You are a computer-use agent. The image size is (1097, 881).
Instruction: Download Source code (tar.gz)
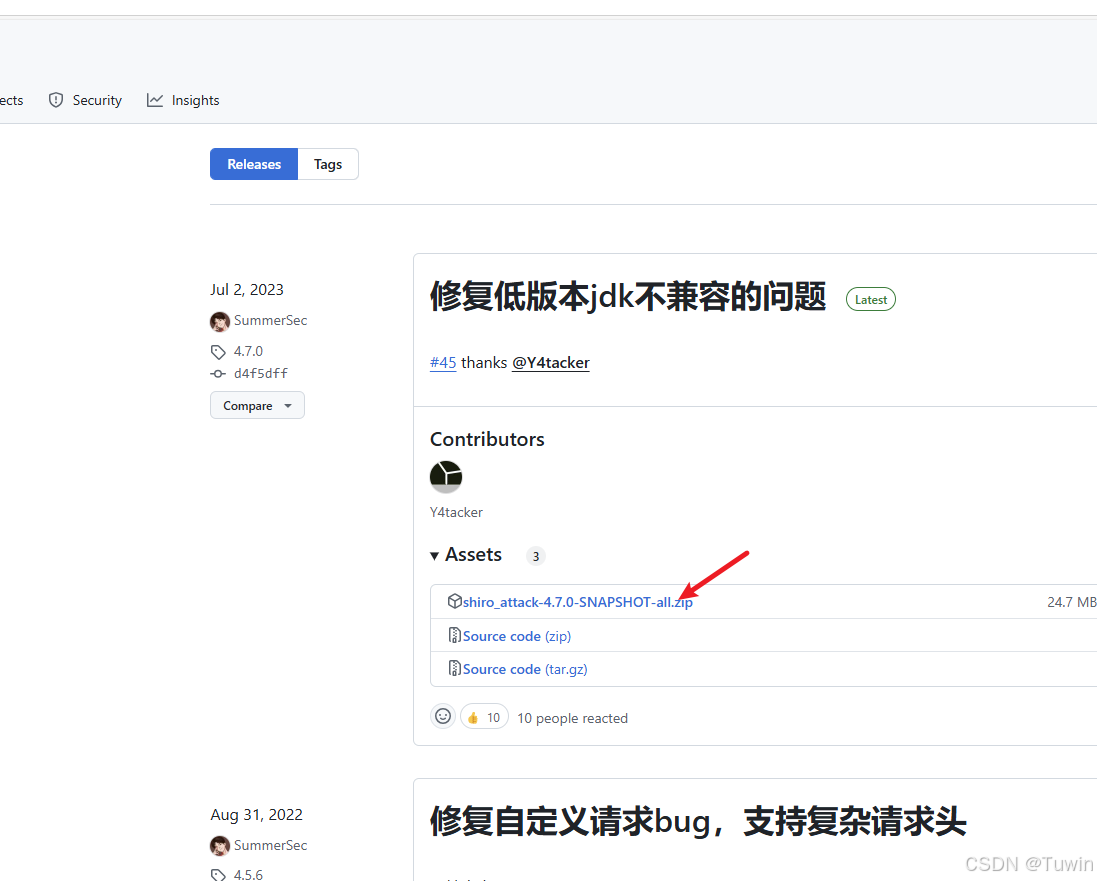(x=525, y=669)
